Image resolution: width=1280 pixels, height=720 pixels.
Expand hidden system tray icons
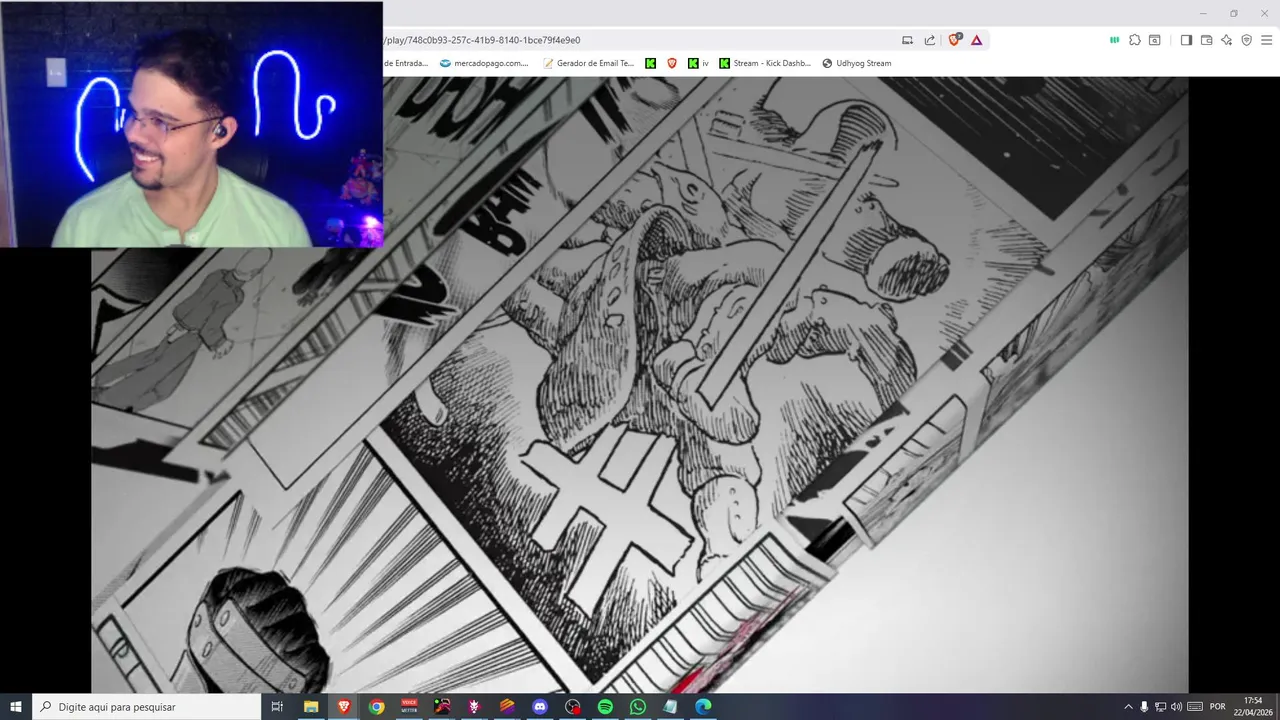pyautogui.click(x=1128, y=707)
